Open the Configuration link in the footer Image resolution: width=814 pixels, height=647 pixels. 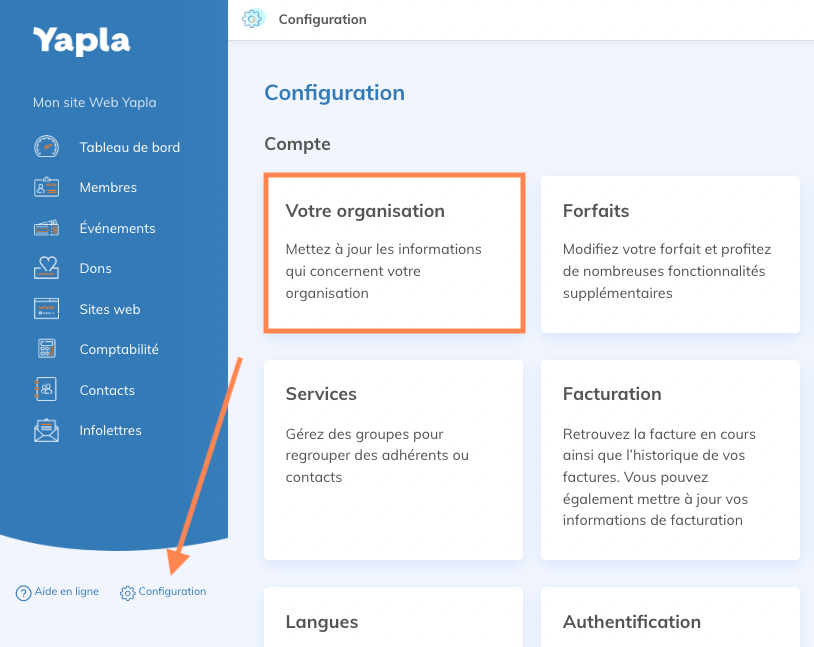(x=163, y=592)
